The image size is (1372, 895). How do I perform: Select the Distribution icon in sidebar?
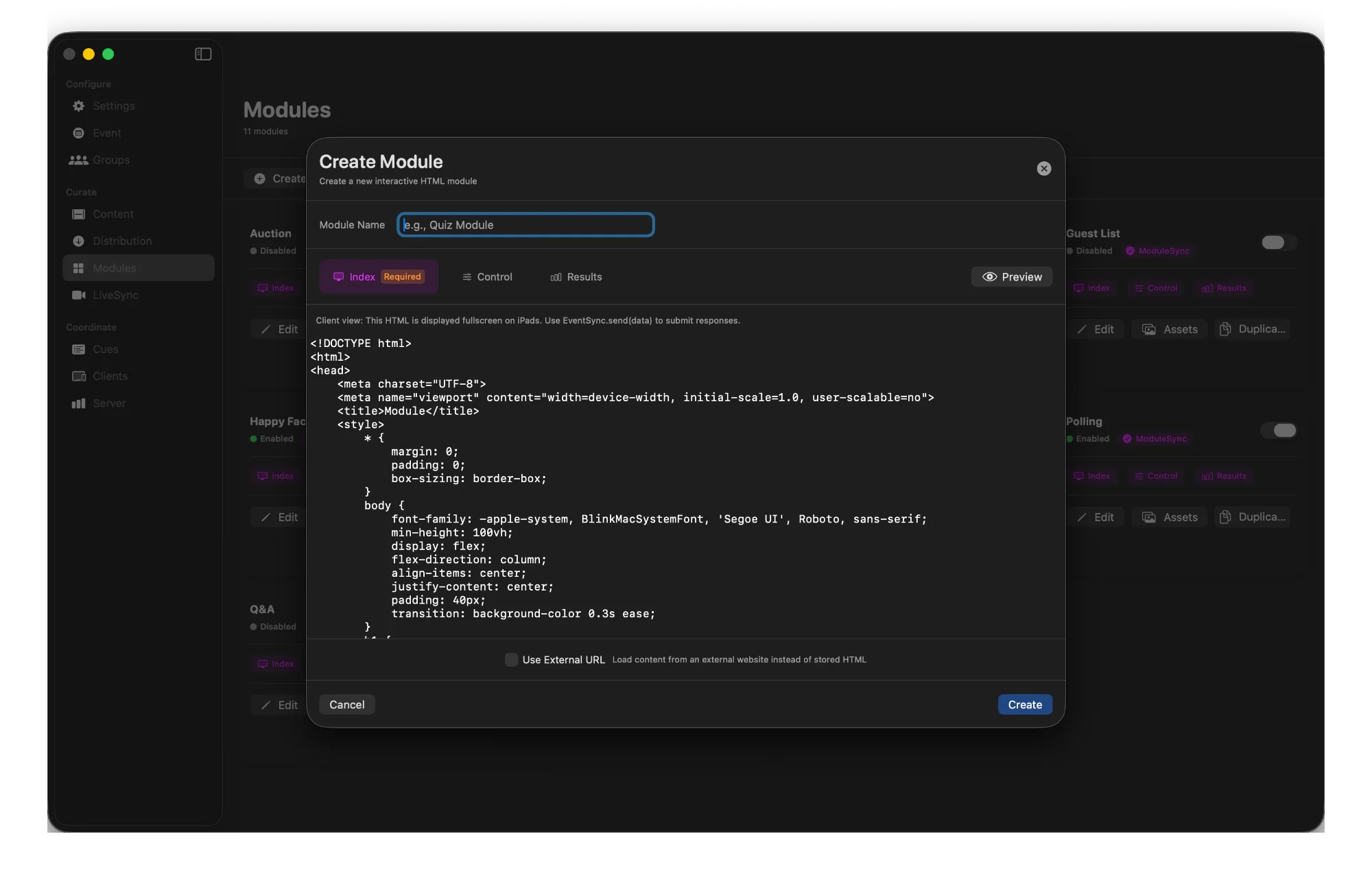coord(79,241)
